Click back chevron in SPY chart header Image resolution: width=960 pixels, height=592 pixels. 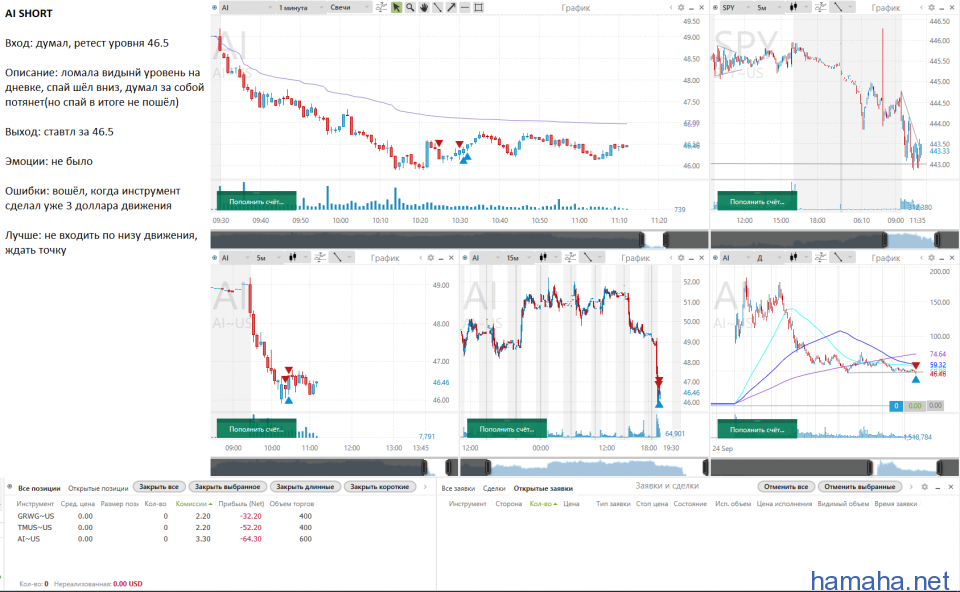pos(921,8)
